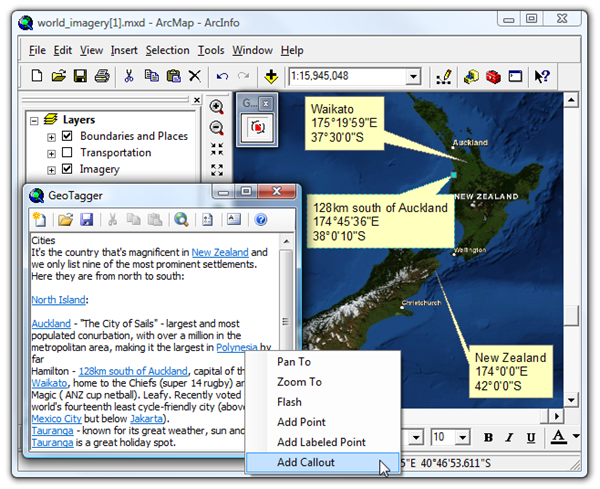
Task: Click the Fixed Zoom Out arrows icon
Action: tap(217, 170)
